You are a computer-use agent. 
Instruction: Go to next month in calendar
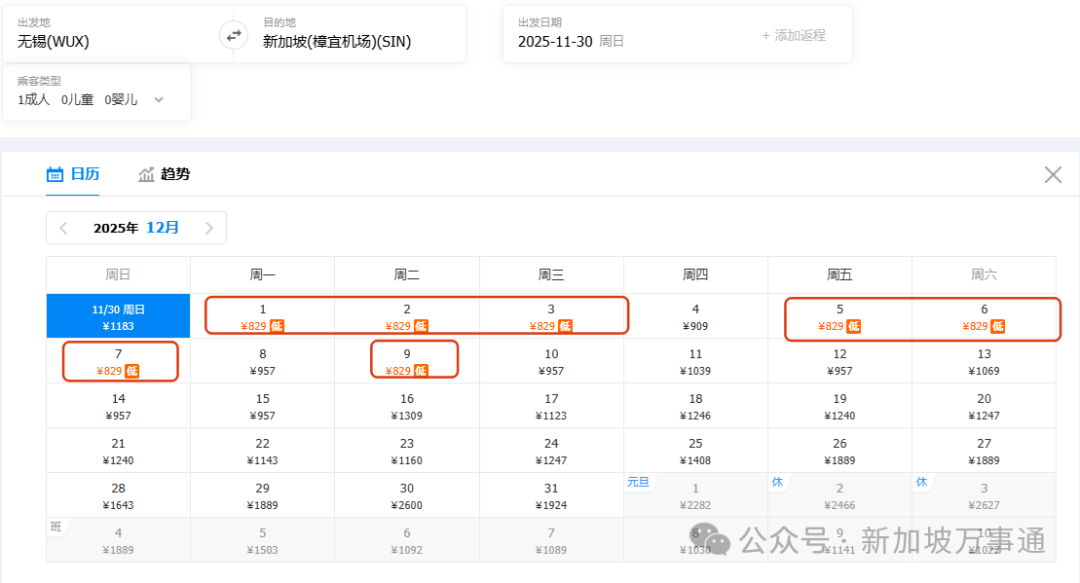(x=209, y=228)
